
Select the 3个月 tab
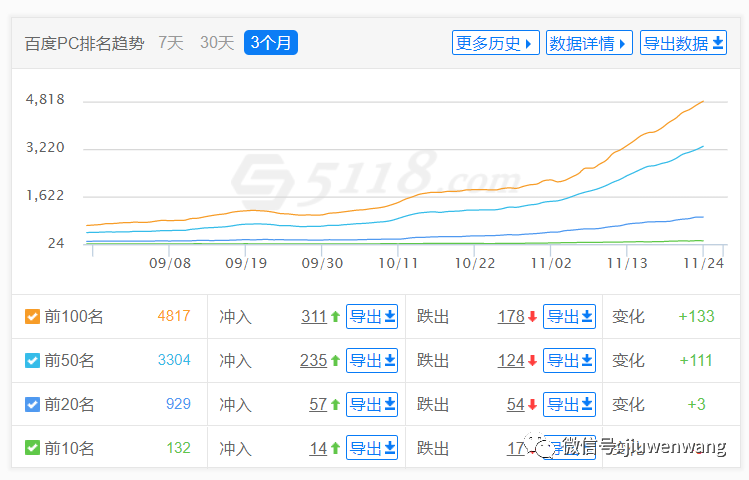[x=271, y=43]
